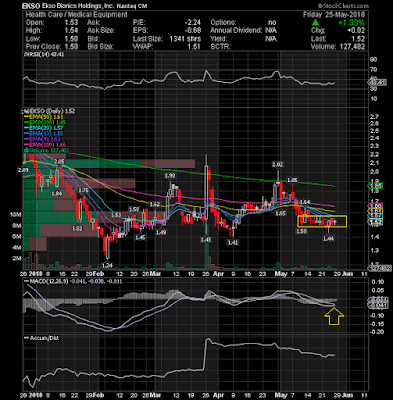The height and width of the screenshot is (400, 393).
Task: Click the StockCharts.com watermark link
Action: (x=343, y=6)
